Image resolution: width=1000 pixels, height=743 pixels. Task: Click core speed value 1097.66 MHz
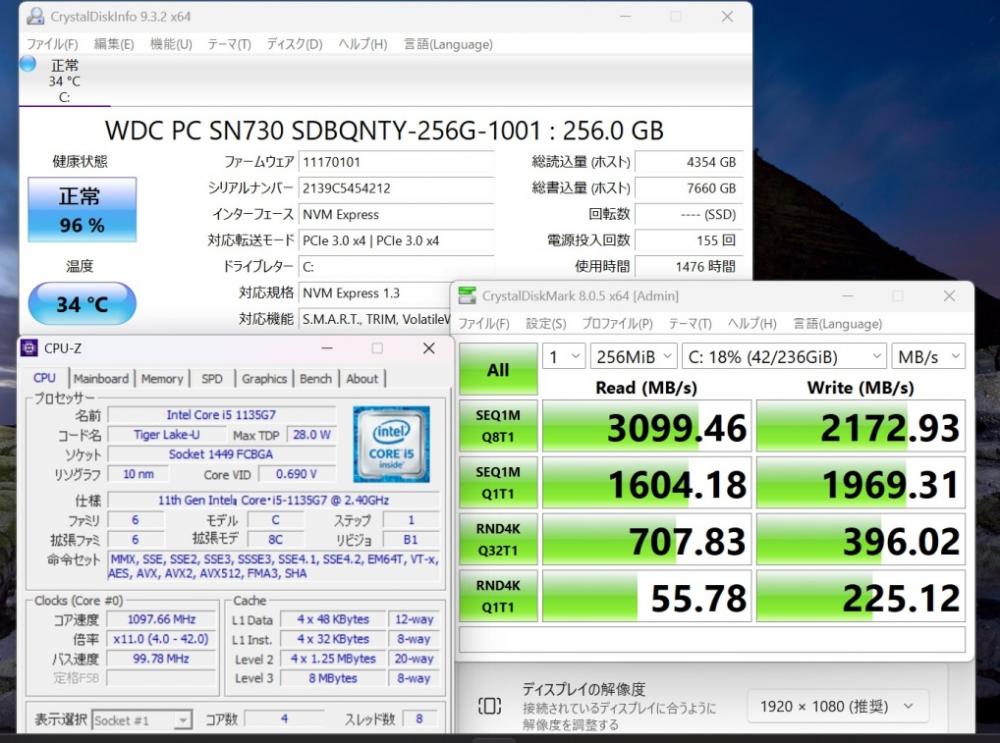coord(161,619)
